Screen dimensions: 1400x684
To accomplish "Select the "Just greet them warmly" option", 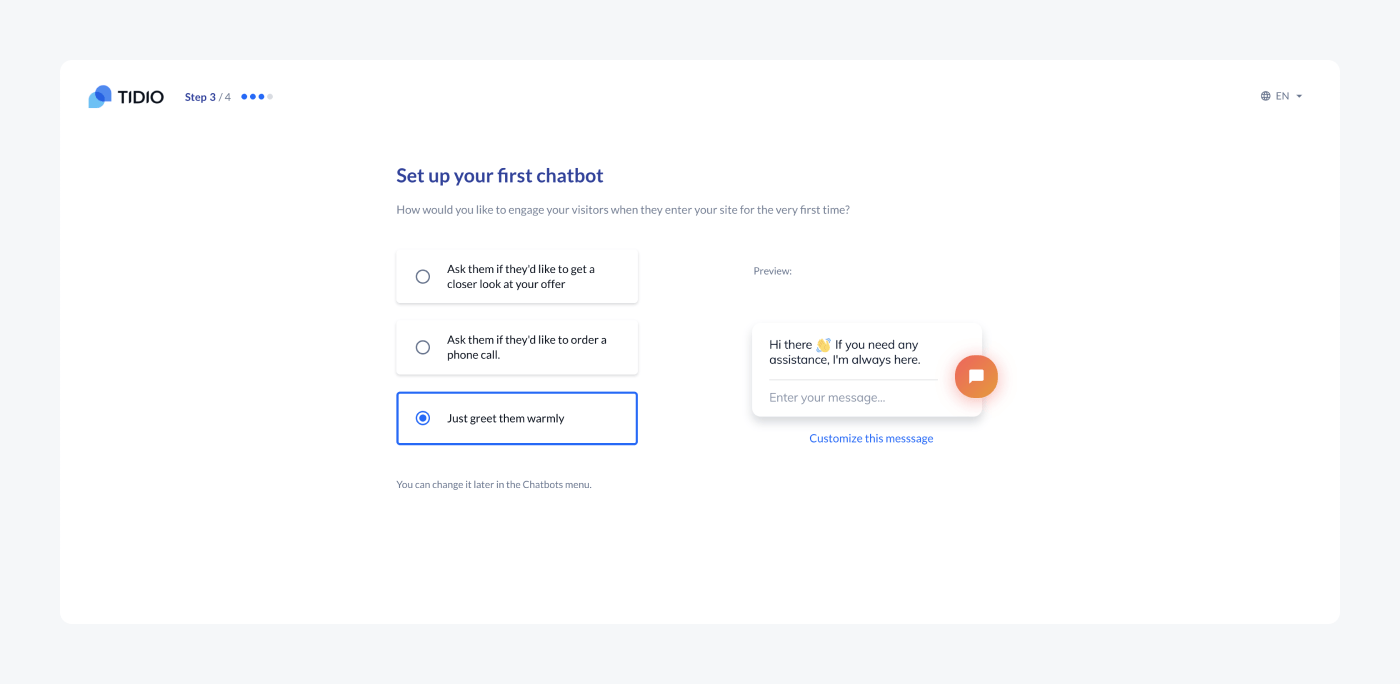I will coord(517,418).
